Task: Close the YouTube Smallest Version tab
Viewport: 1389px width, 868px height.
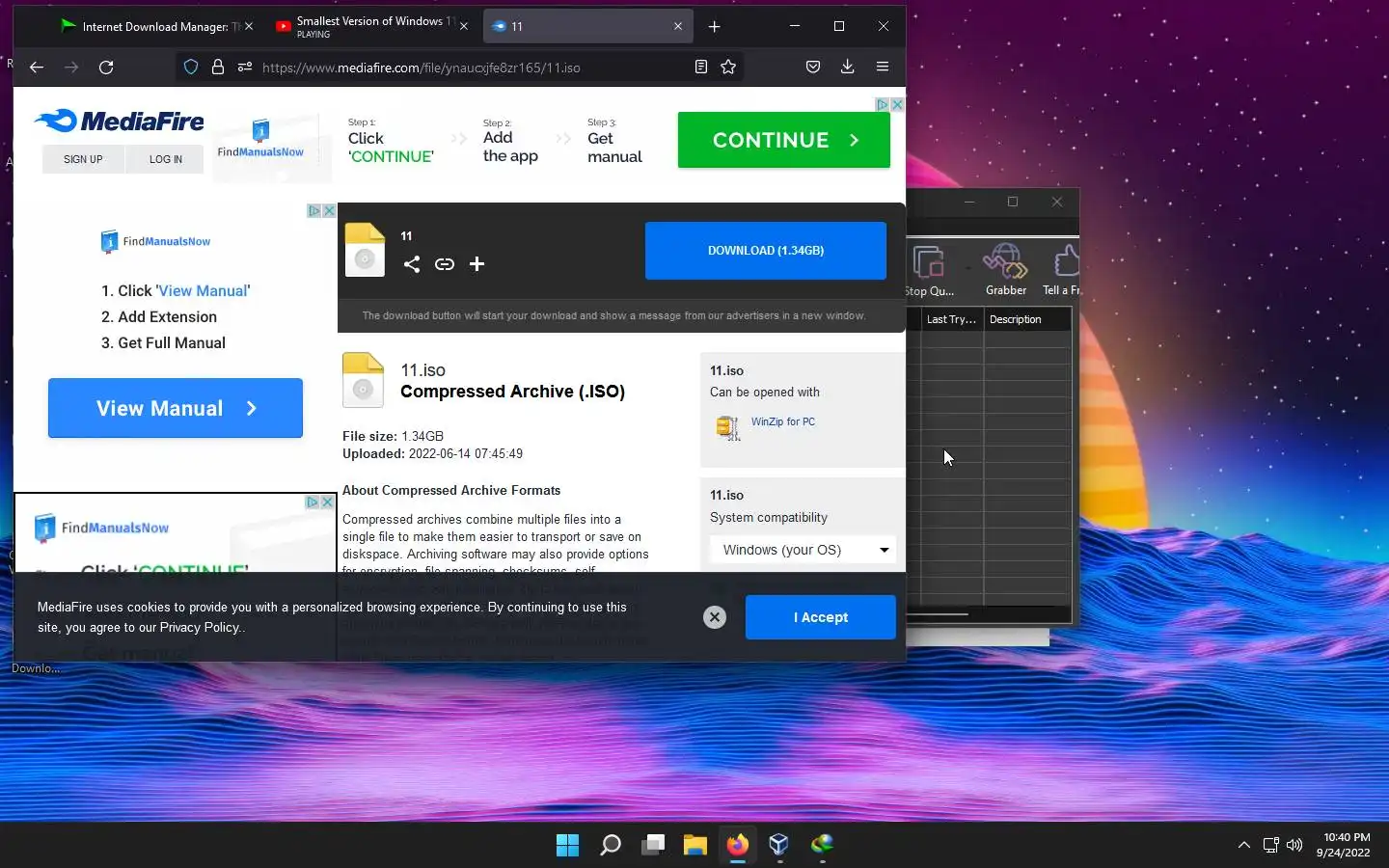Action: (464, 26)
